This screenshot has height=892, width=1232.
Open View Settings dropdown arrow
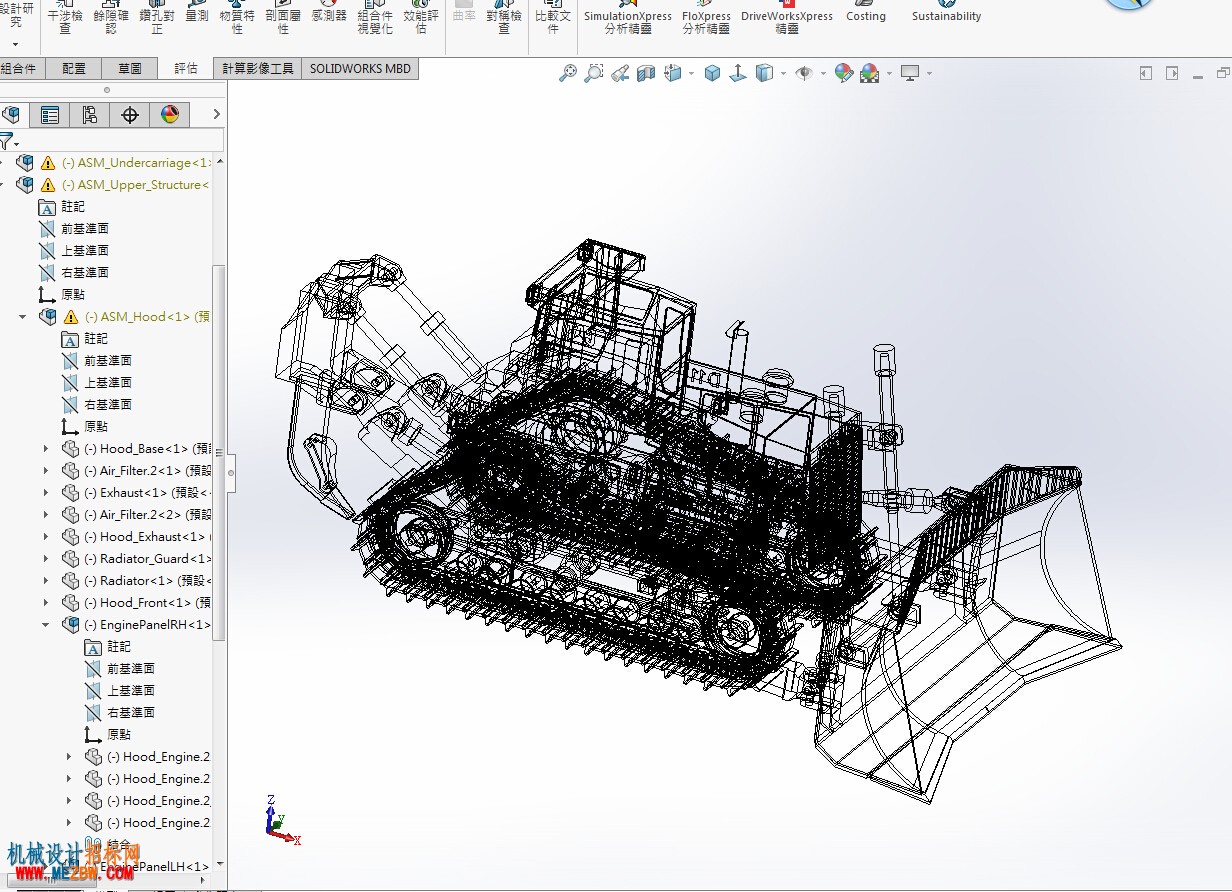[929, 73]
